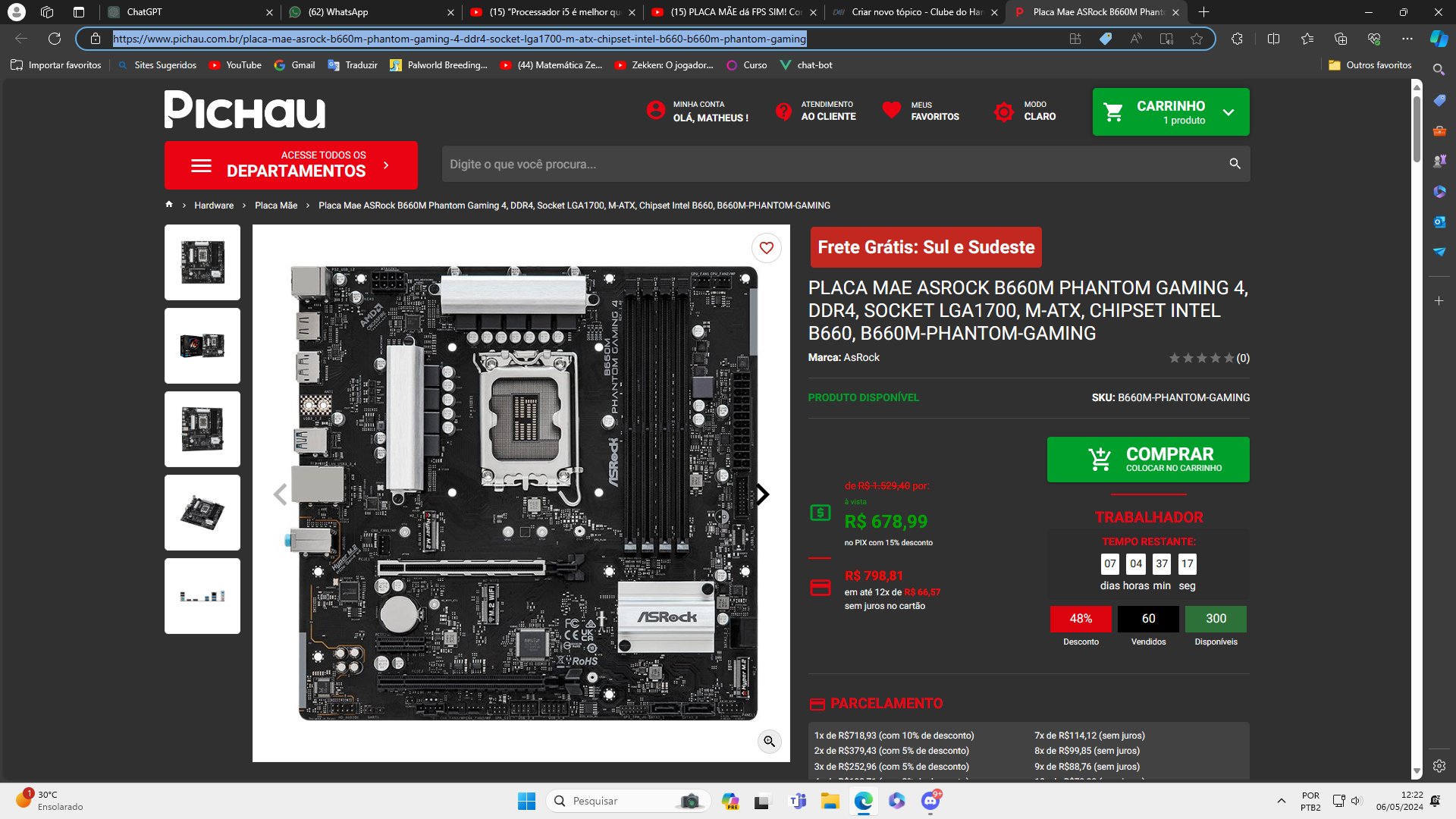Viewport: 1456px width, 819px height.
Task: Open chat-bot bookmark
Action: [806, 65]
